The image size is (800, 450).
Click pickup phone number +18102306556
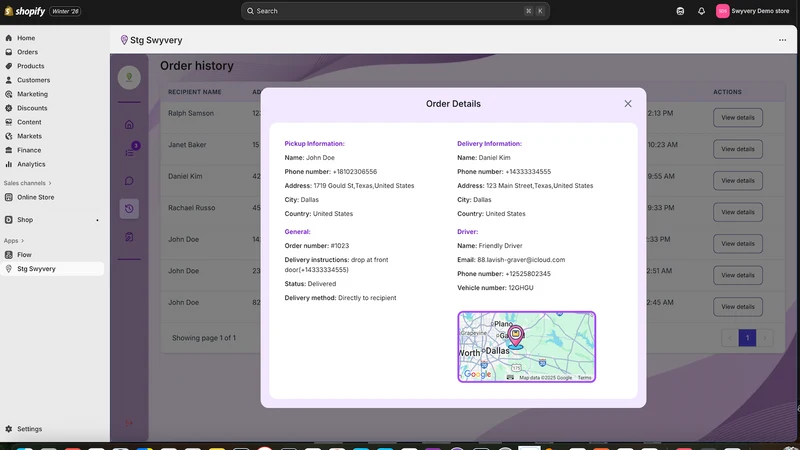[355, 172]
